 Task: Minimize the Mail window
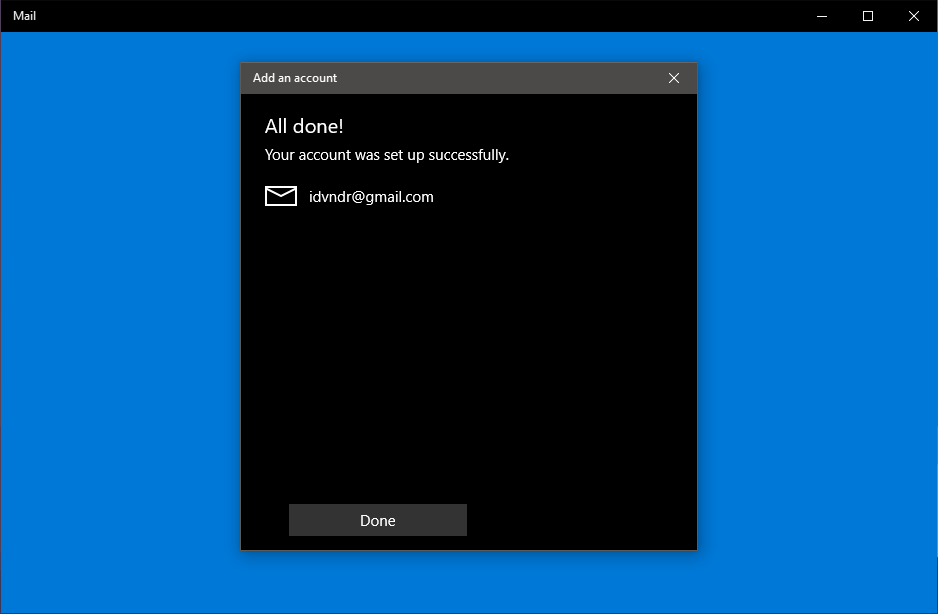pos(822,16)
